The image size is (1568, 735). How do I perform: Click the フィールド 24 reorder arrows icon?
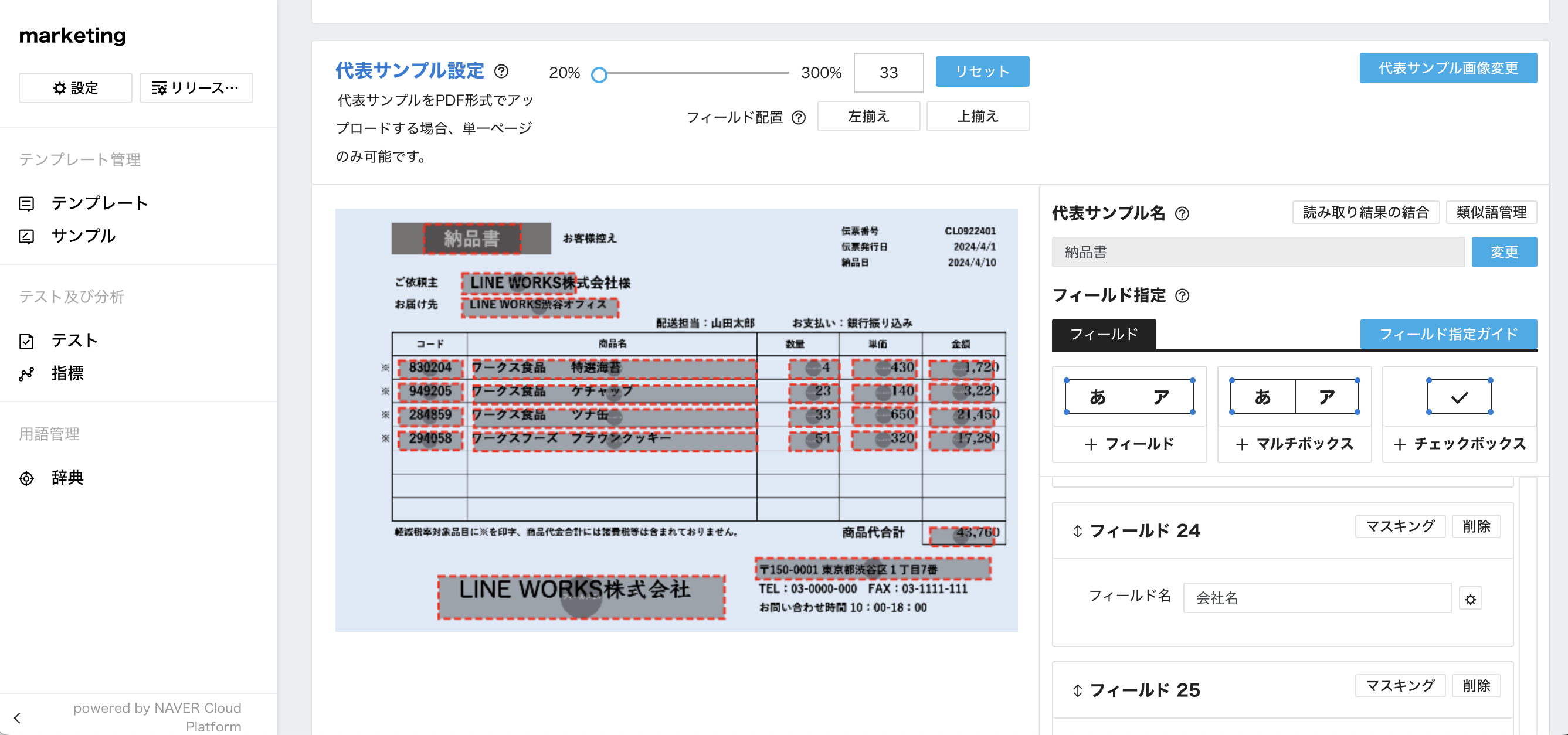point(1077,531)
